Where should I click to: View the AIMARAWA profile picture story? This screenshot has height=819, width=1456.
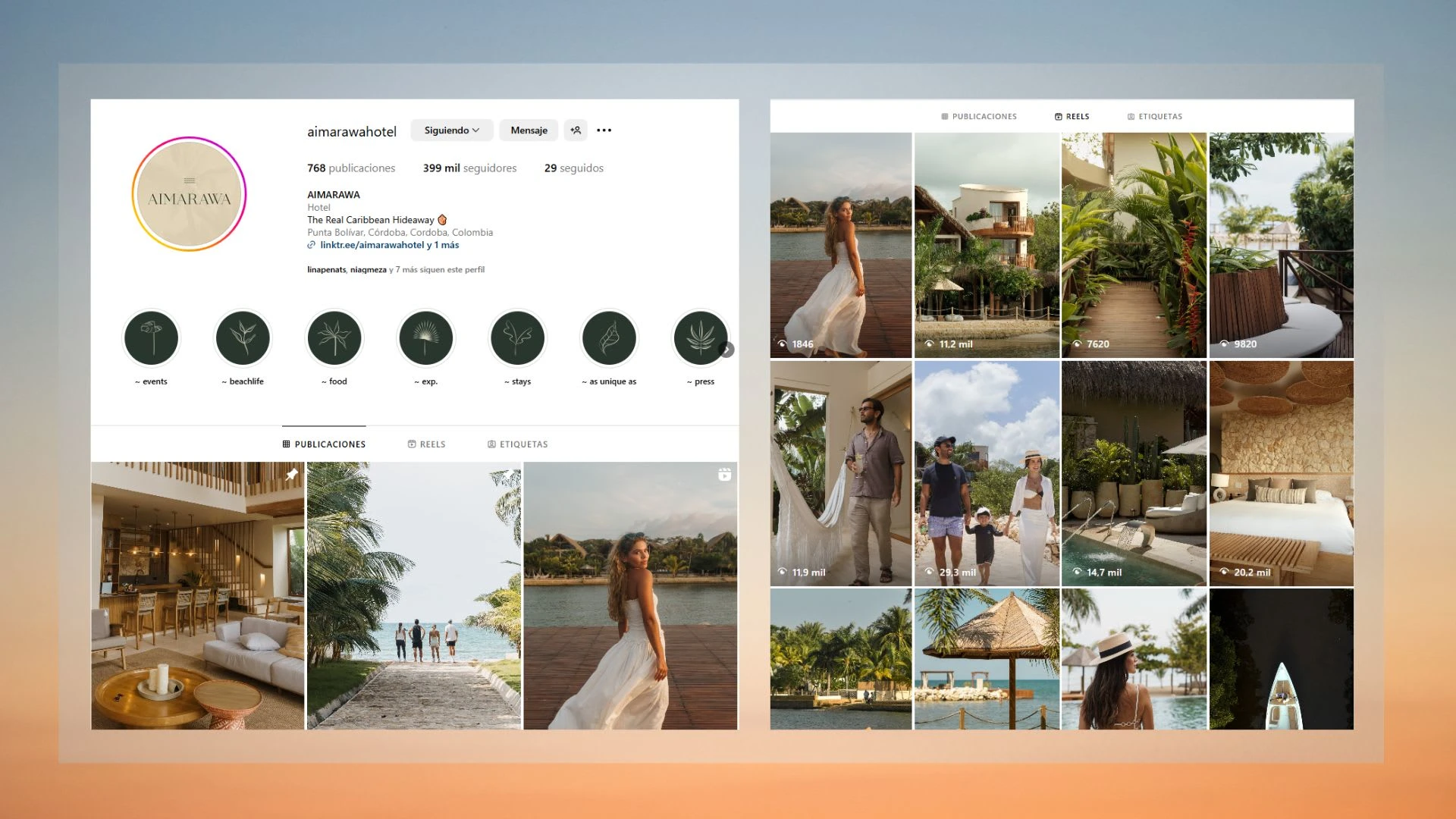189,194
